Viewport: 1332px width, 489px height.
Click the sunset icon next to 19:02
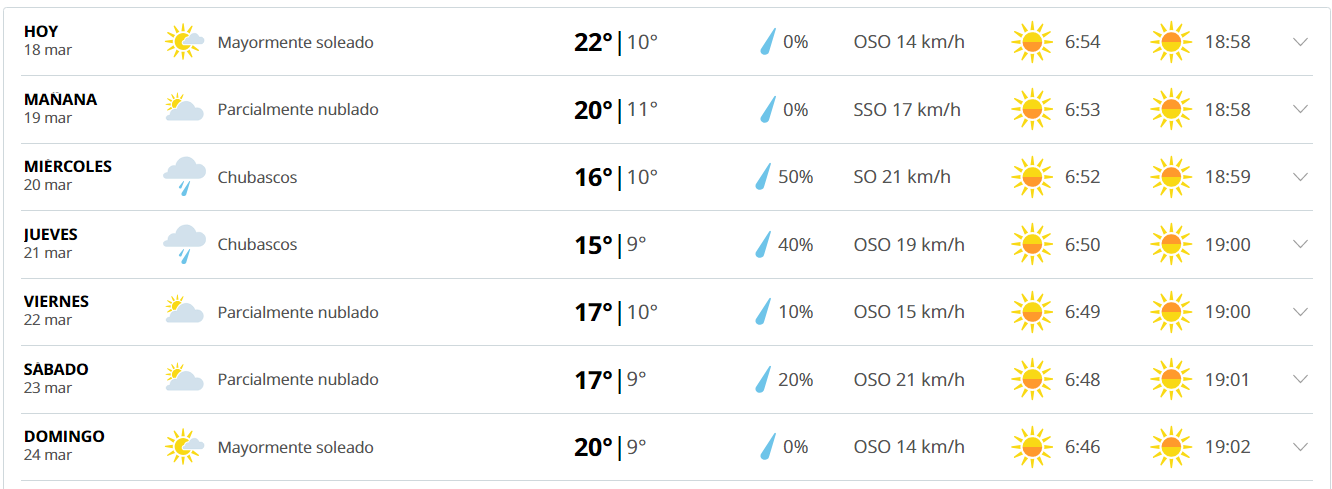coord(1171,447)
